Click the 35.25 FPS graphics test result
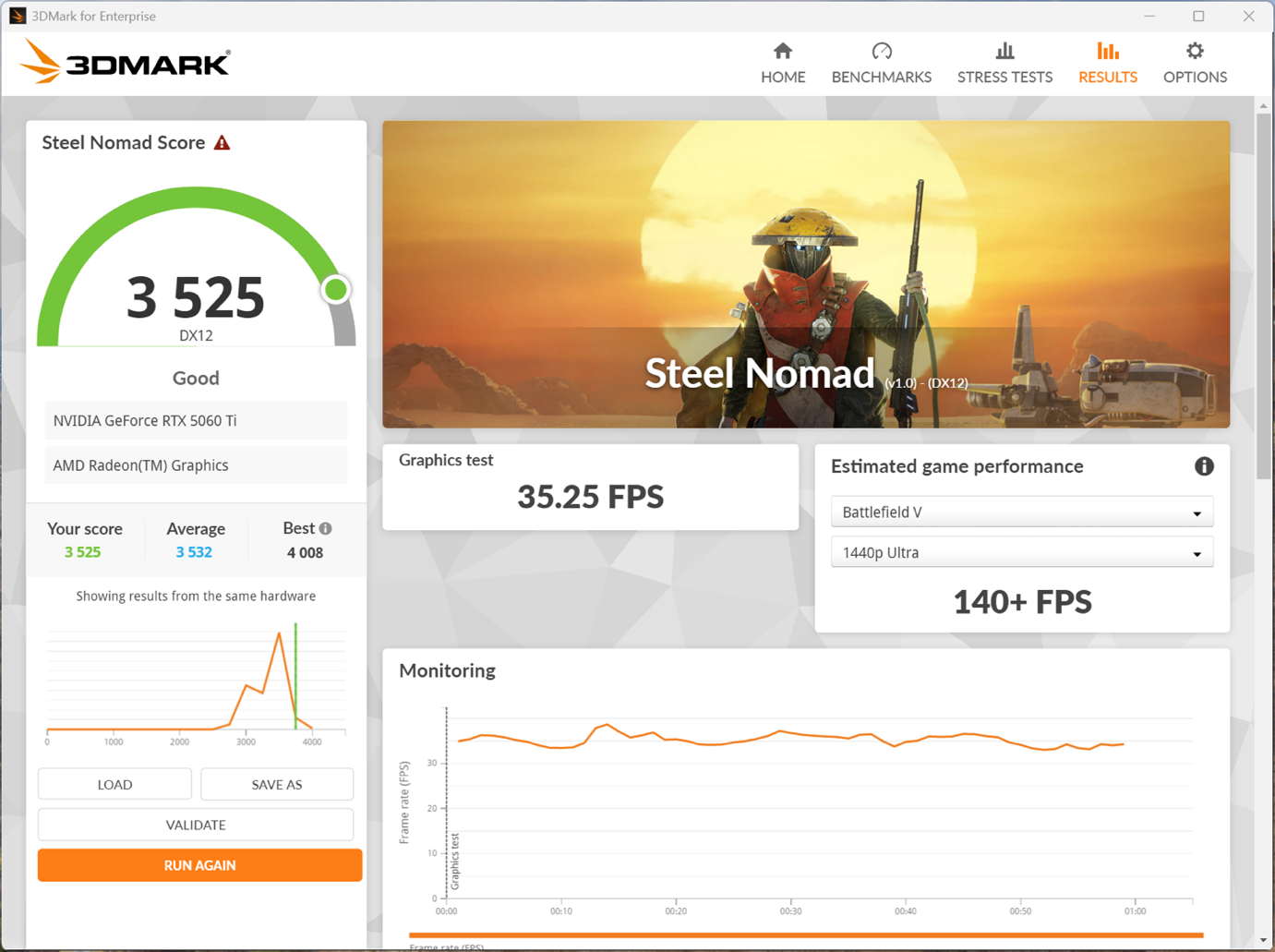 [x=591, y=497]
